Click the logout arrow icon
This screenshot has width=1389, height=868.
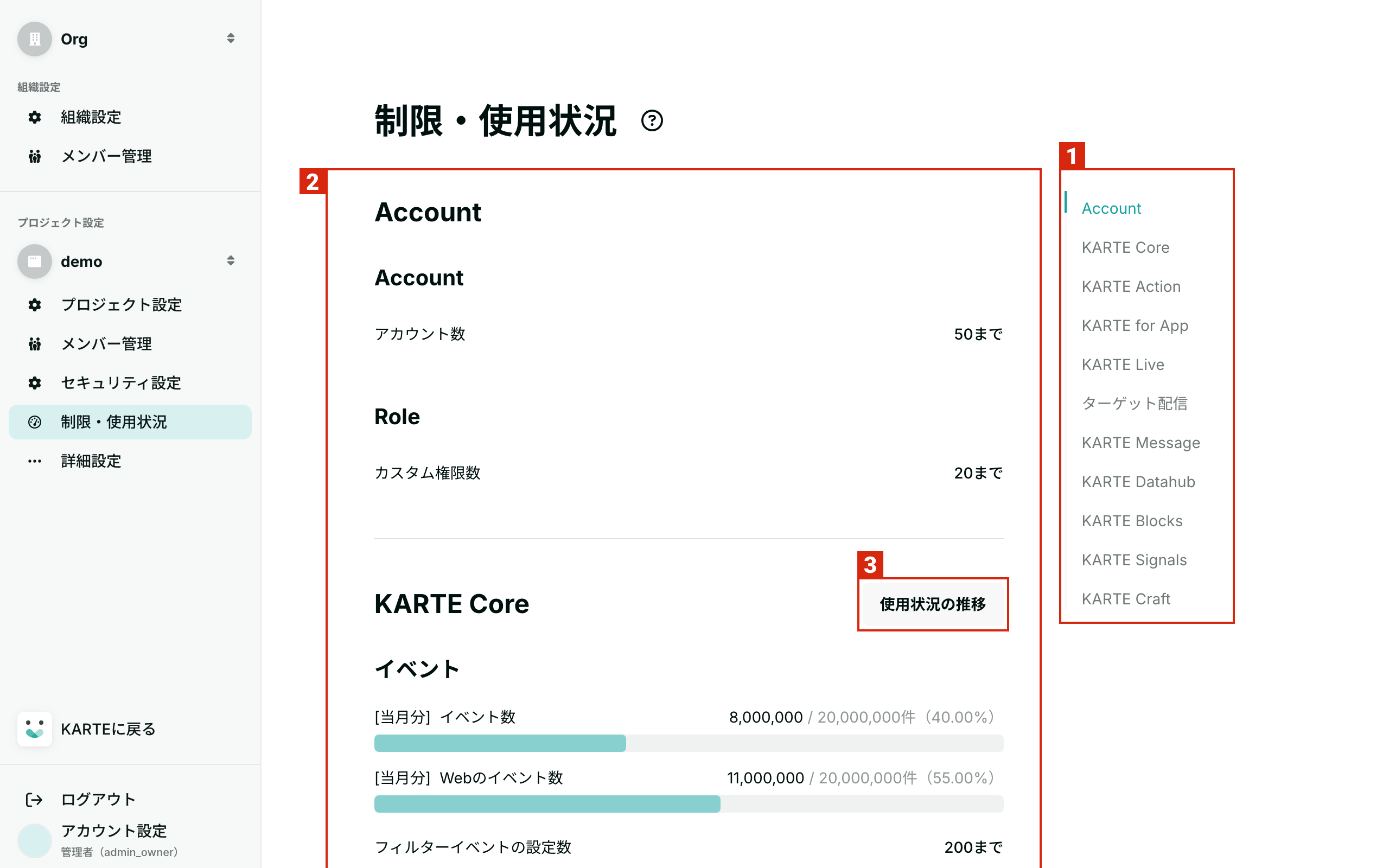tap(34, 800)
